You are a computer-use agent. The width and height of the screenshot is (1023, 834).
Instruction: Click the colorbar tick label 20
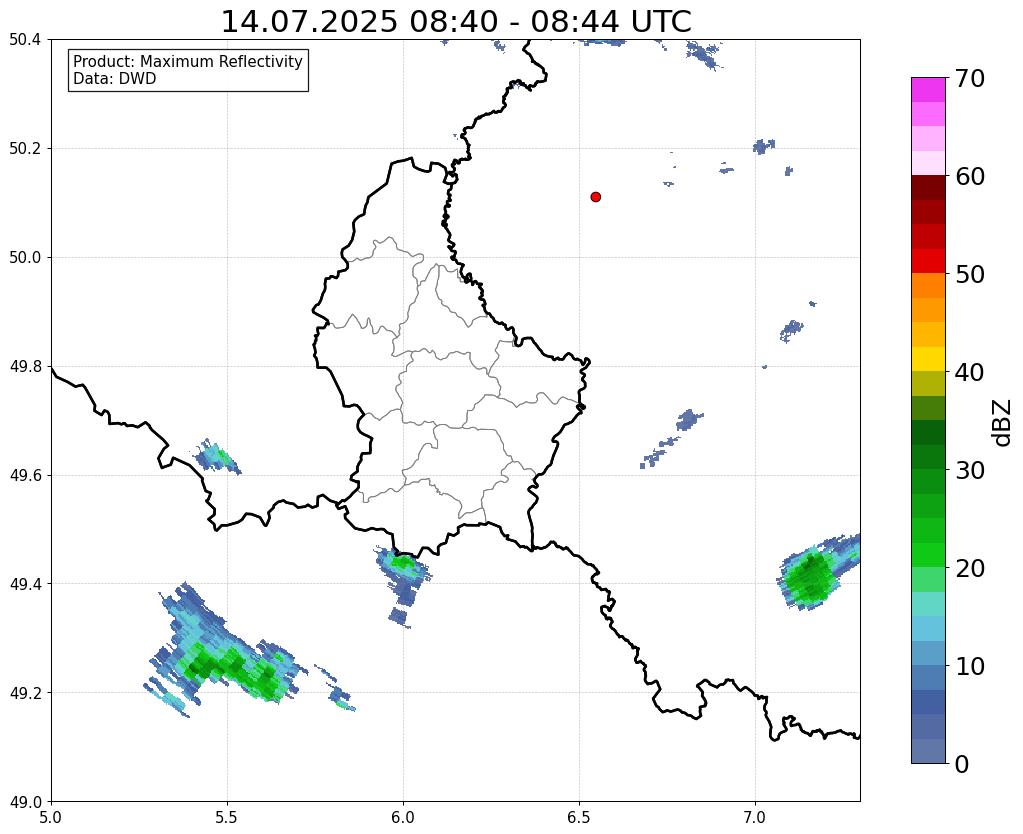(x=970, y=568)
